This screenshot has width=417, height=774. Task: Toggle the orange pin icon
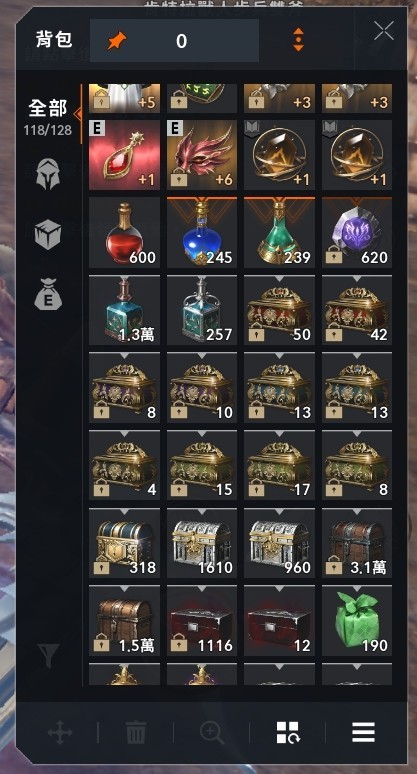(117, 41)
